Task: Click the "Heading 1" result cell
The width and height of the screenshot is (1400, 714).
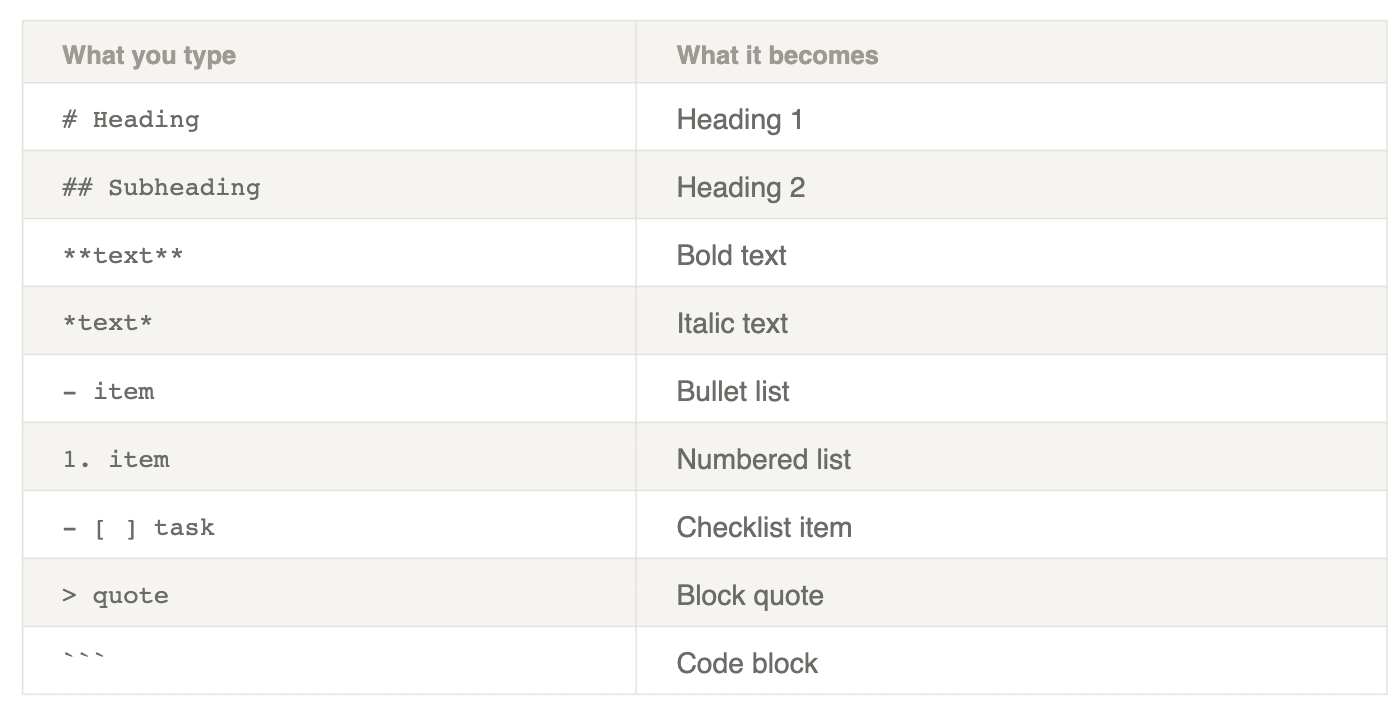Action: pos(739,120)
